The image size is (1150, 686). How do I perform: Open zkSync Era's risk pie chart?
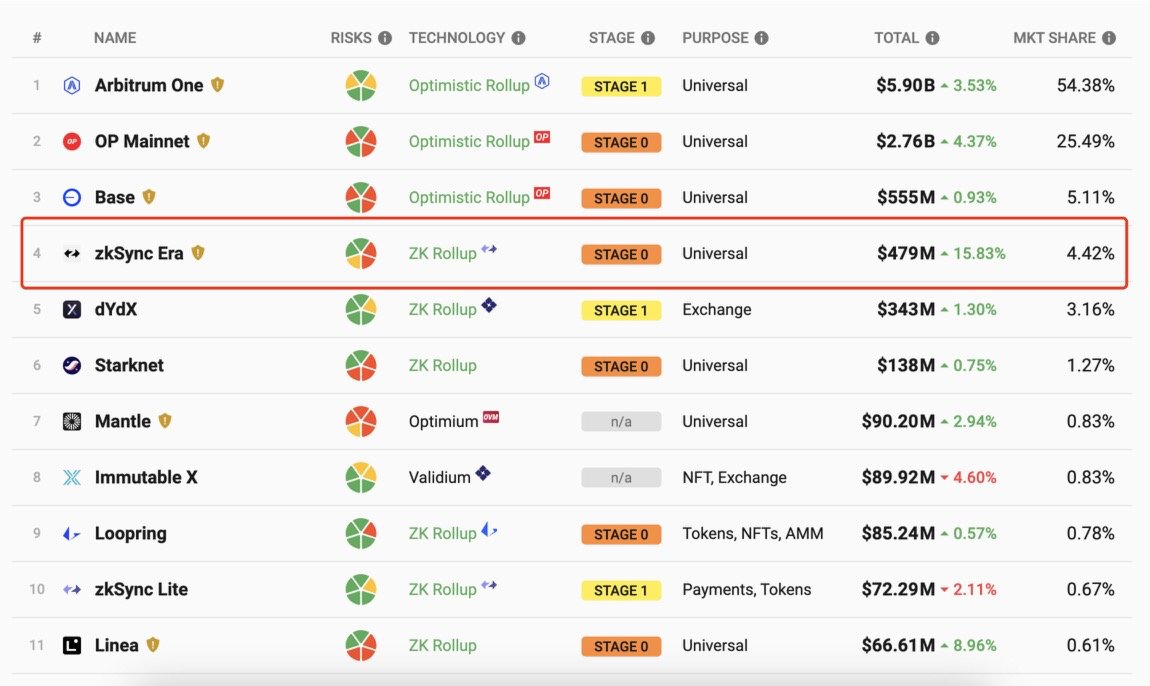[x=361, y=254]
